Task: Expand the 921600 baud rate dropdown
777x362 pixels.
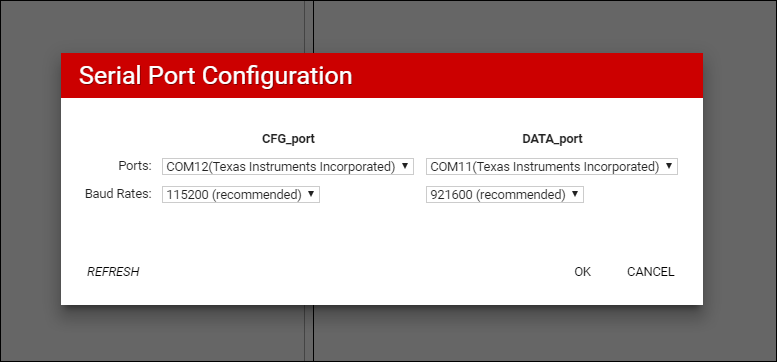Action: pyautogui.click(x=504, y=195)
